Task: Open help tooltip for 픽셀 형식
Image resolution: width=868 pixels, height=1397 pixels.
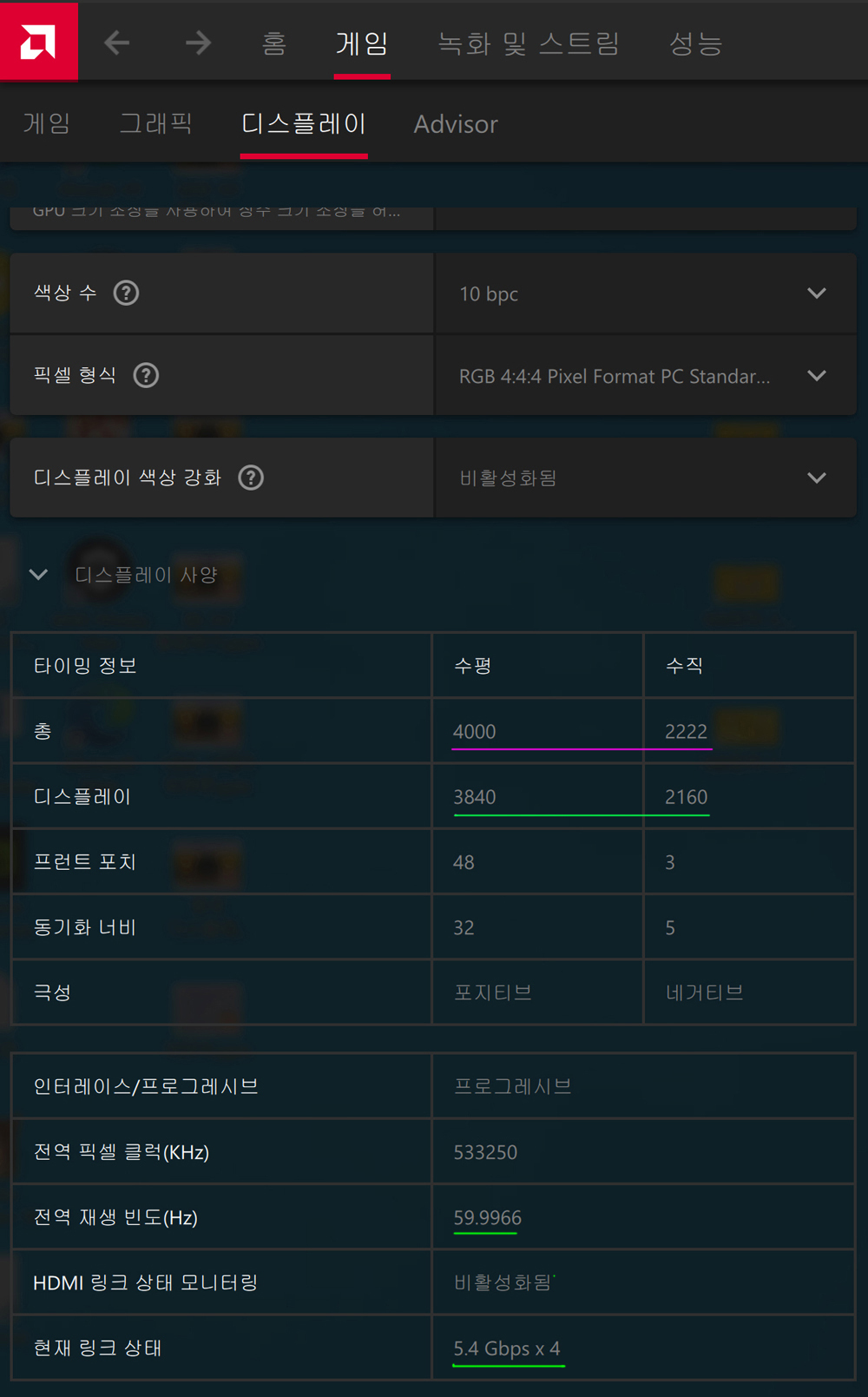Action: (147, 375)
